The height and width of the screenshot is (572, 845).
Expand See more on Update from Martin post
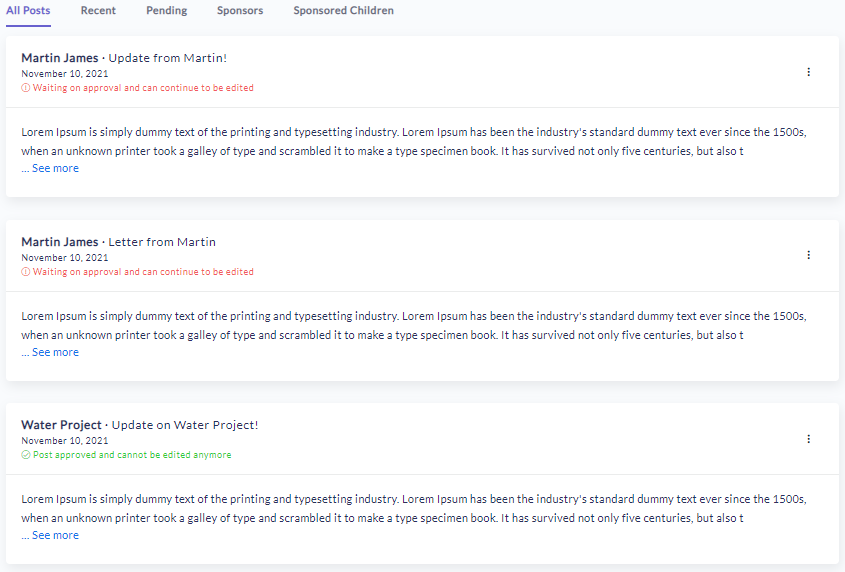tap(55, 169)
